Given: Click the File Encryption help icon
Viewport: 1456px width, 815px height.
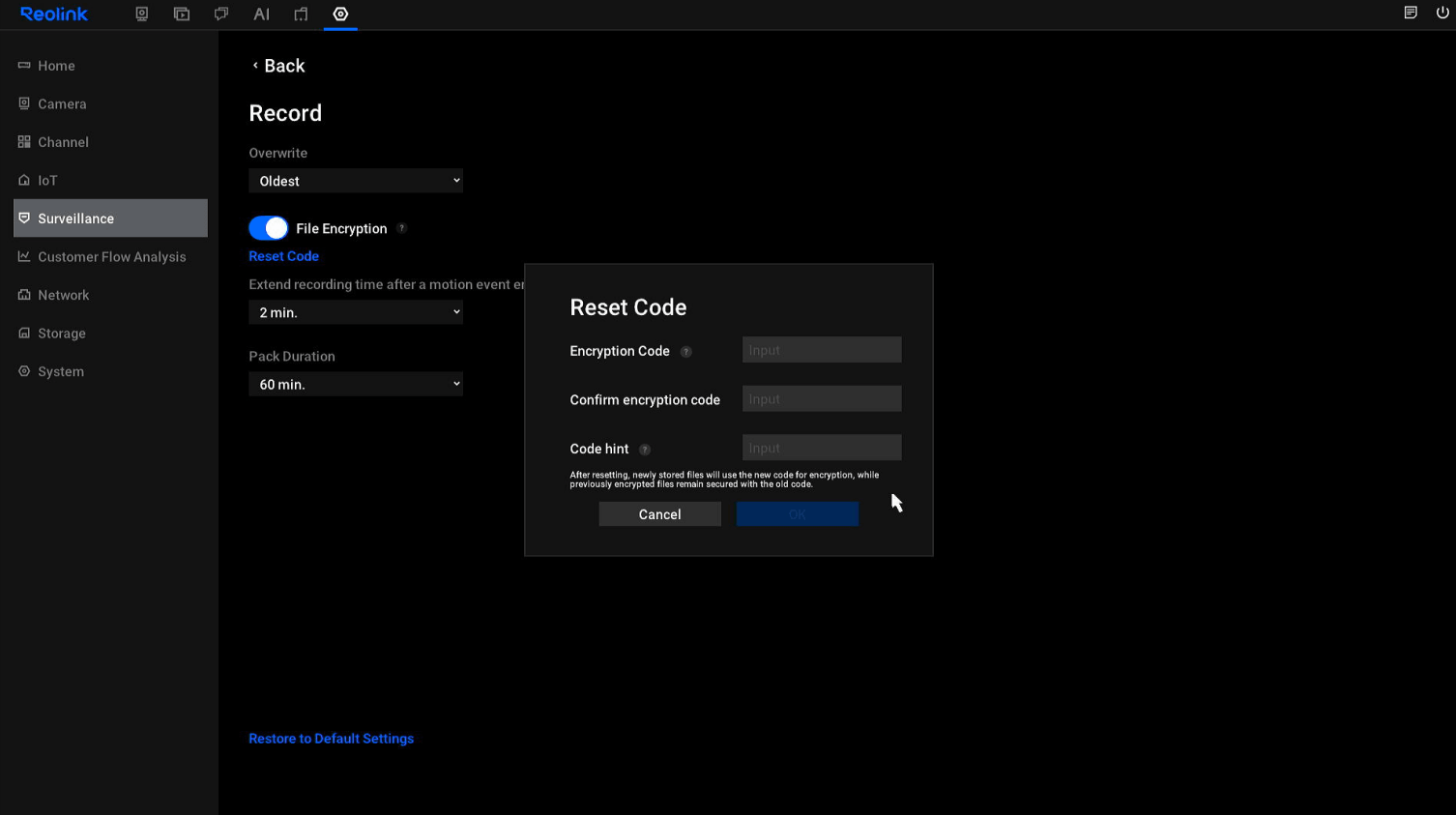Looking at the screenshot, I should [x=402, y=228].
